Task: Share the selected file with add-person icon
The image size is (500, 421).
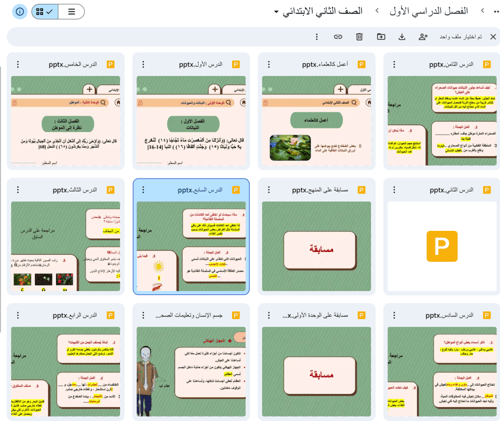Action: coord(423,37)
